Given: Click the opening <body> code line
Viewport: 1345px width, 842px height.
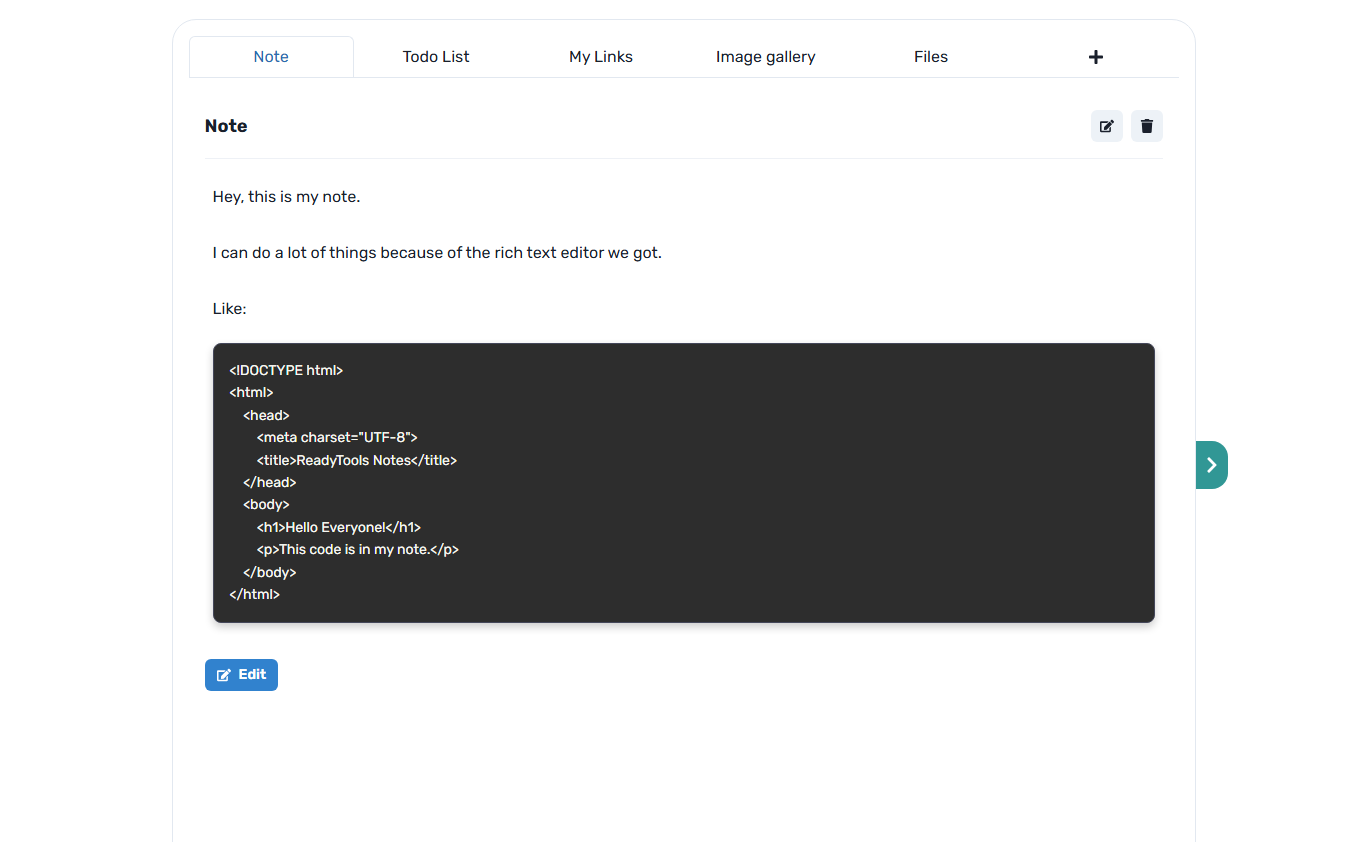Looking at the screenshot, I should pos(266,505).
